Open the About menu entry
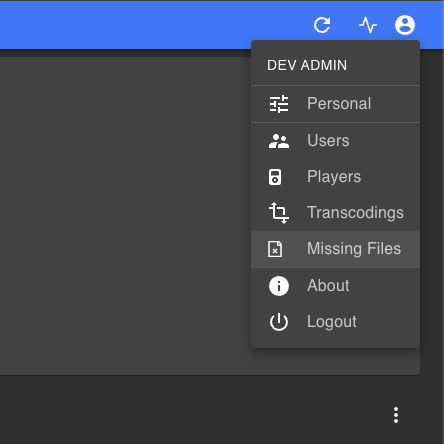 coord(335,286)
